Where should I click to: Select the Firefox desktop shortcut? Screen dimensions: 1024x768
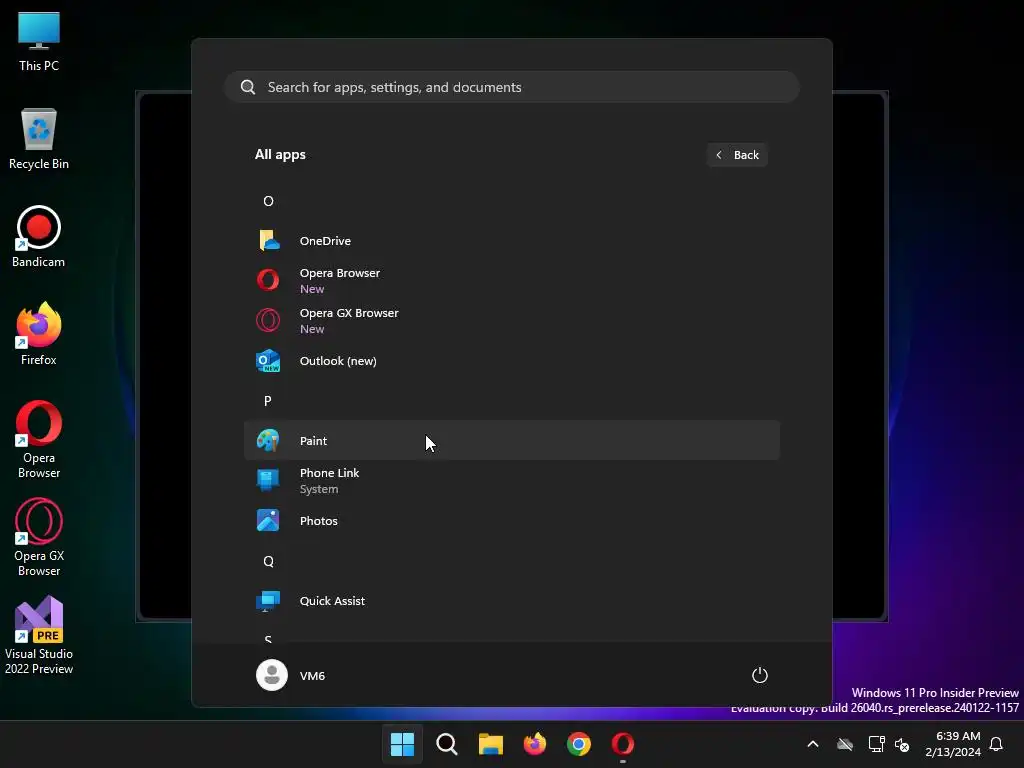click(39, 334)
